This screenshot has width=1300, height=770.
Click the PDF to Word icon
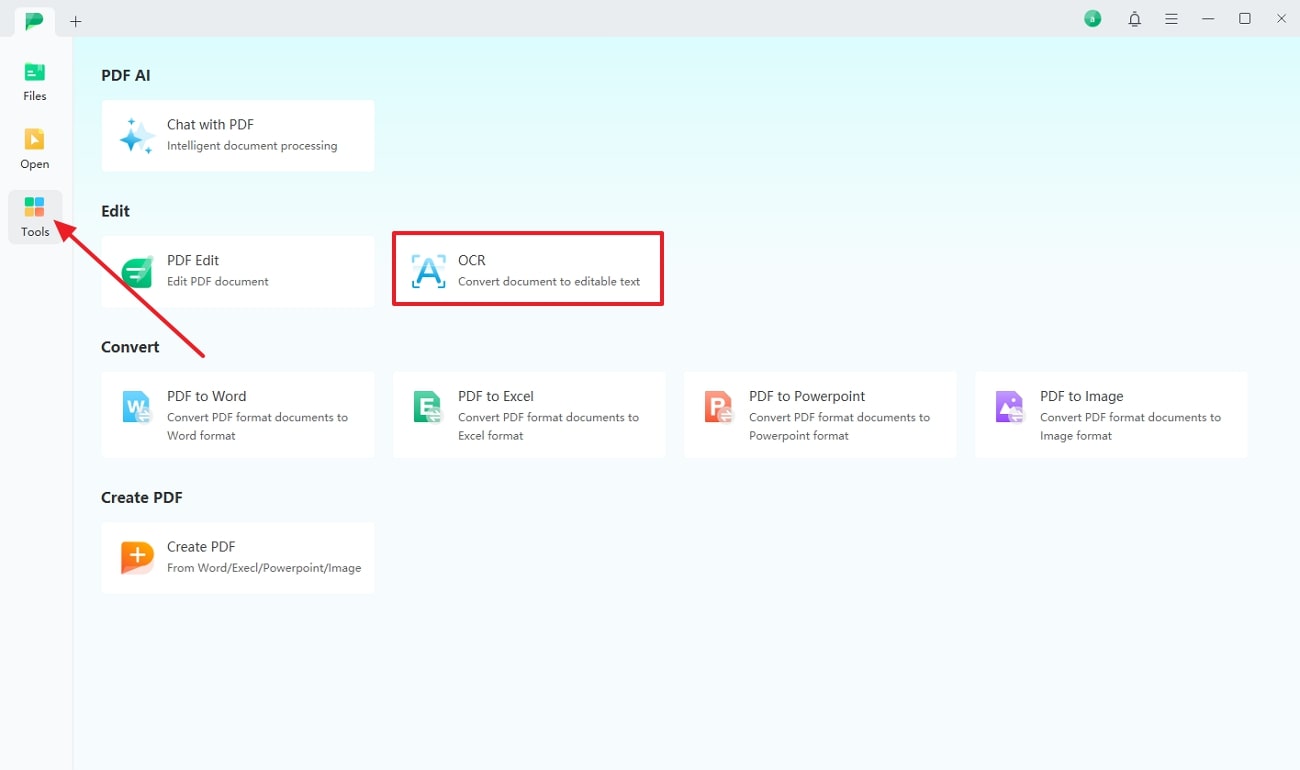tap(137, 407)
